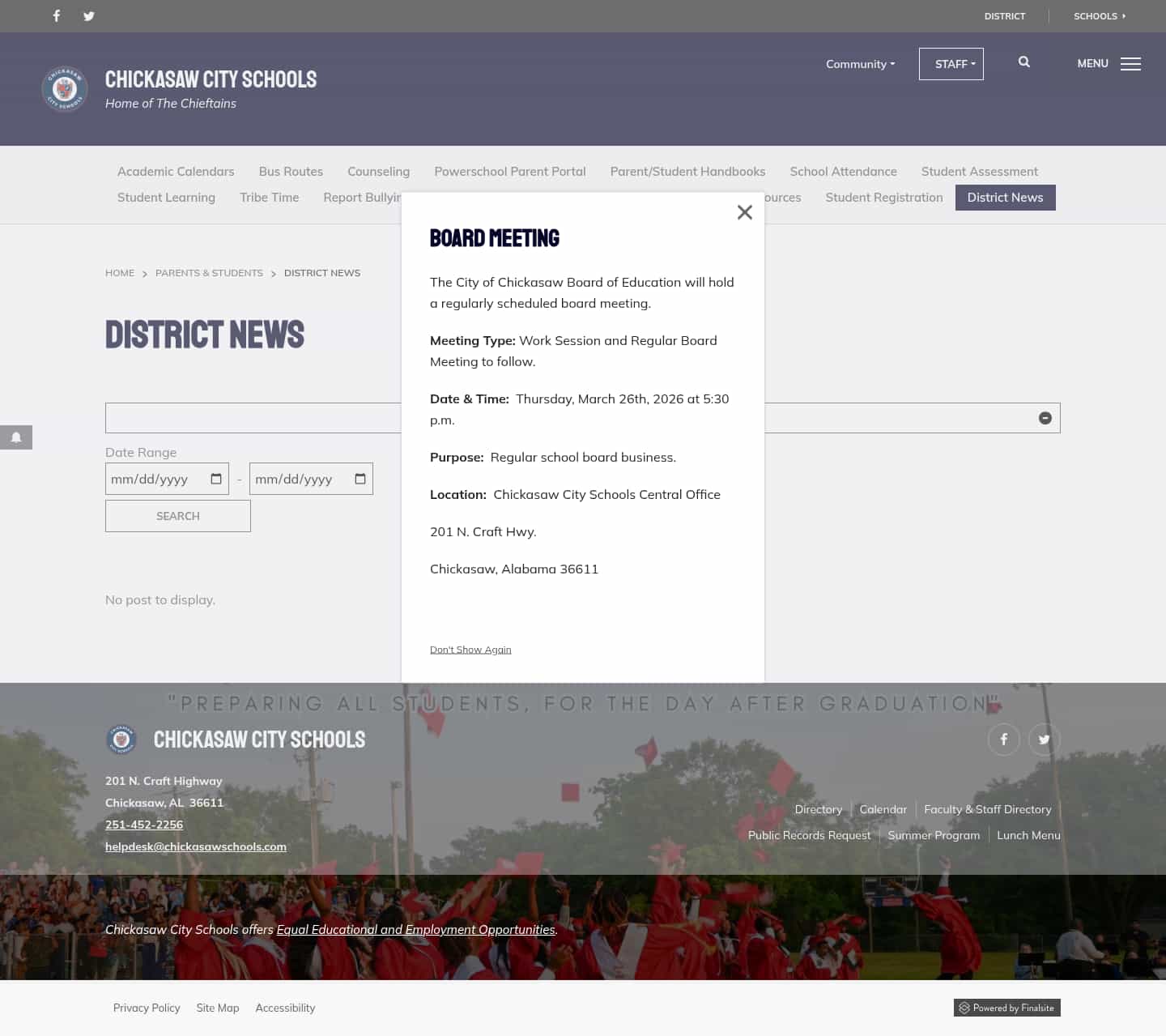Screen dimensions: 1166x1036
Task: Expand the SCHOOLS menu
Action: [1099, 15]
